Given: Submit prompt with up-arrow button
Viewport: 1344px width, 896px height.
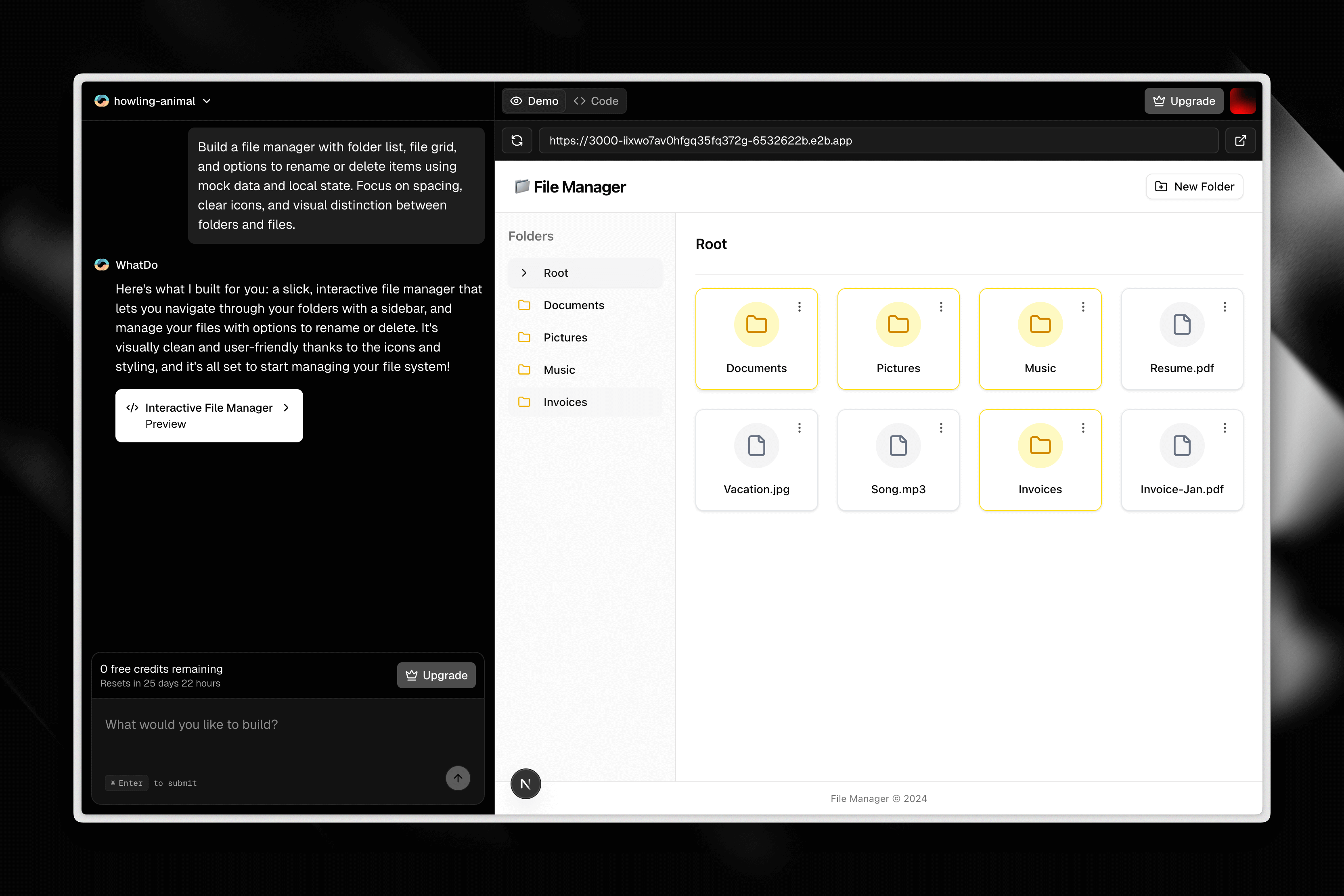Looking at the screenshot, I should pos(458,778).
